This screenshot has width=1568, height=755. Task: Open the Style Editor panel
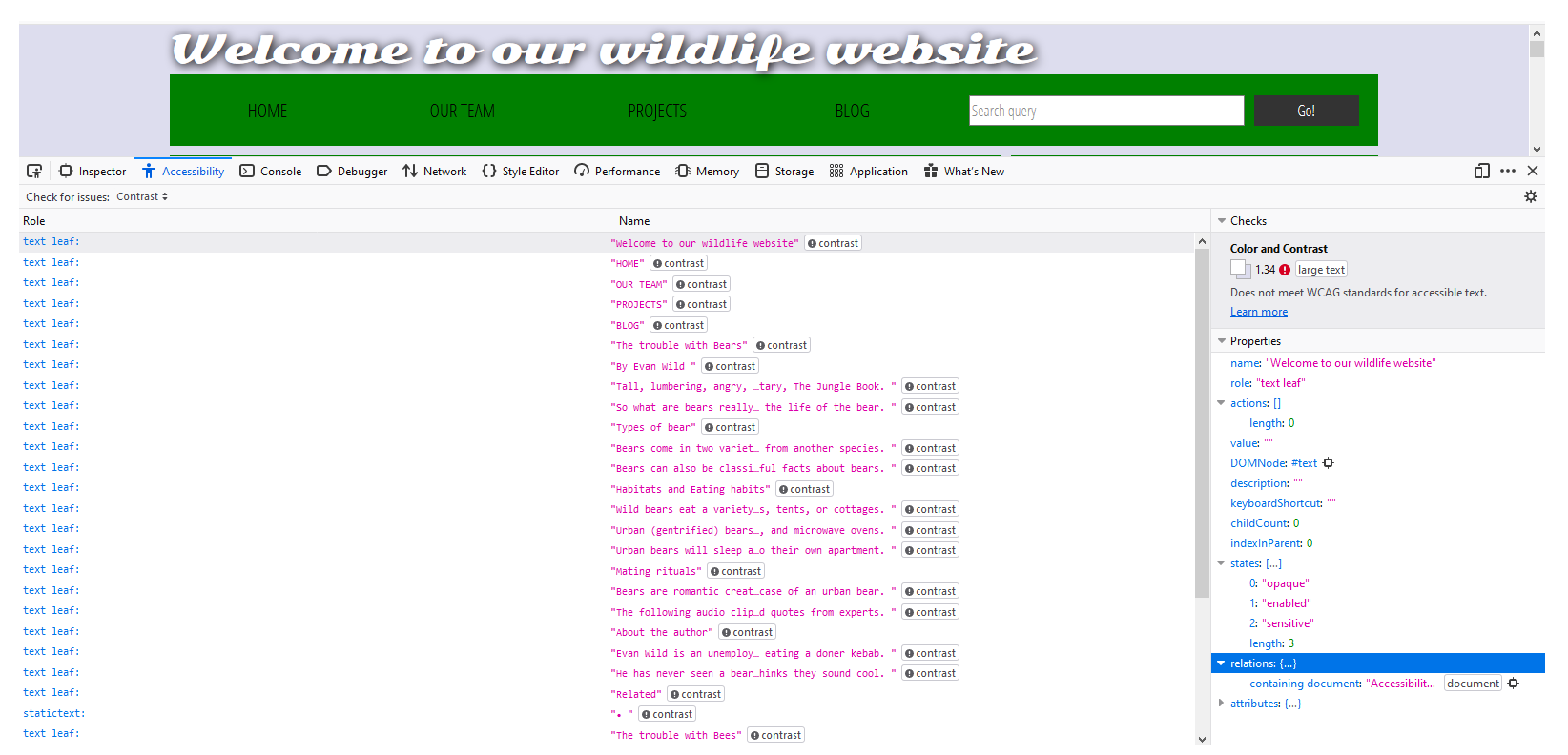521,172
